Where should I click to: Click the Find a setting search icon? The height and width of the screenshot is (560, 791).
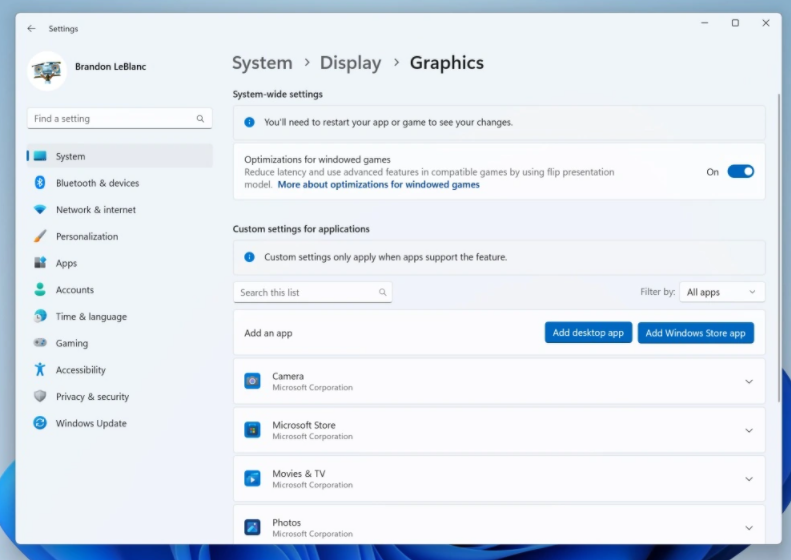click(x=200, y=119)
